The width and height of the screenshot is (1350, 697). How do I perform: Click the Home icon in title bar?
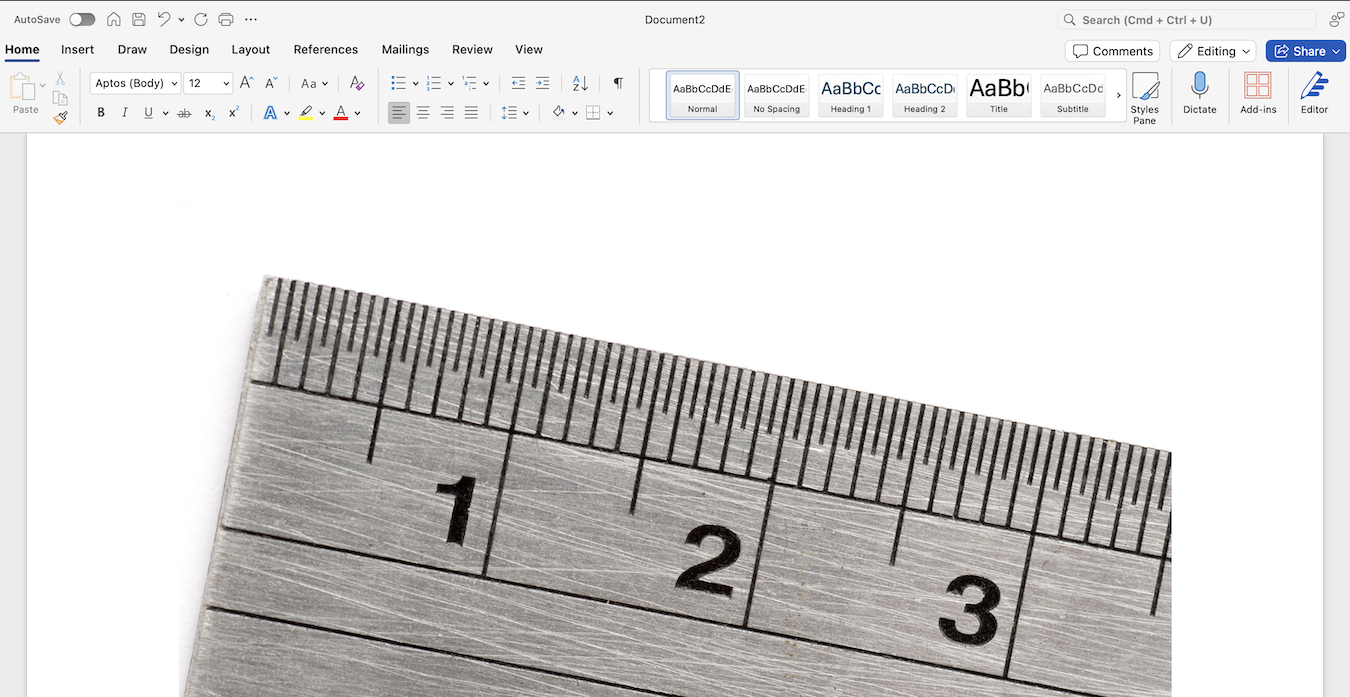(x=114, y=20)
